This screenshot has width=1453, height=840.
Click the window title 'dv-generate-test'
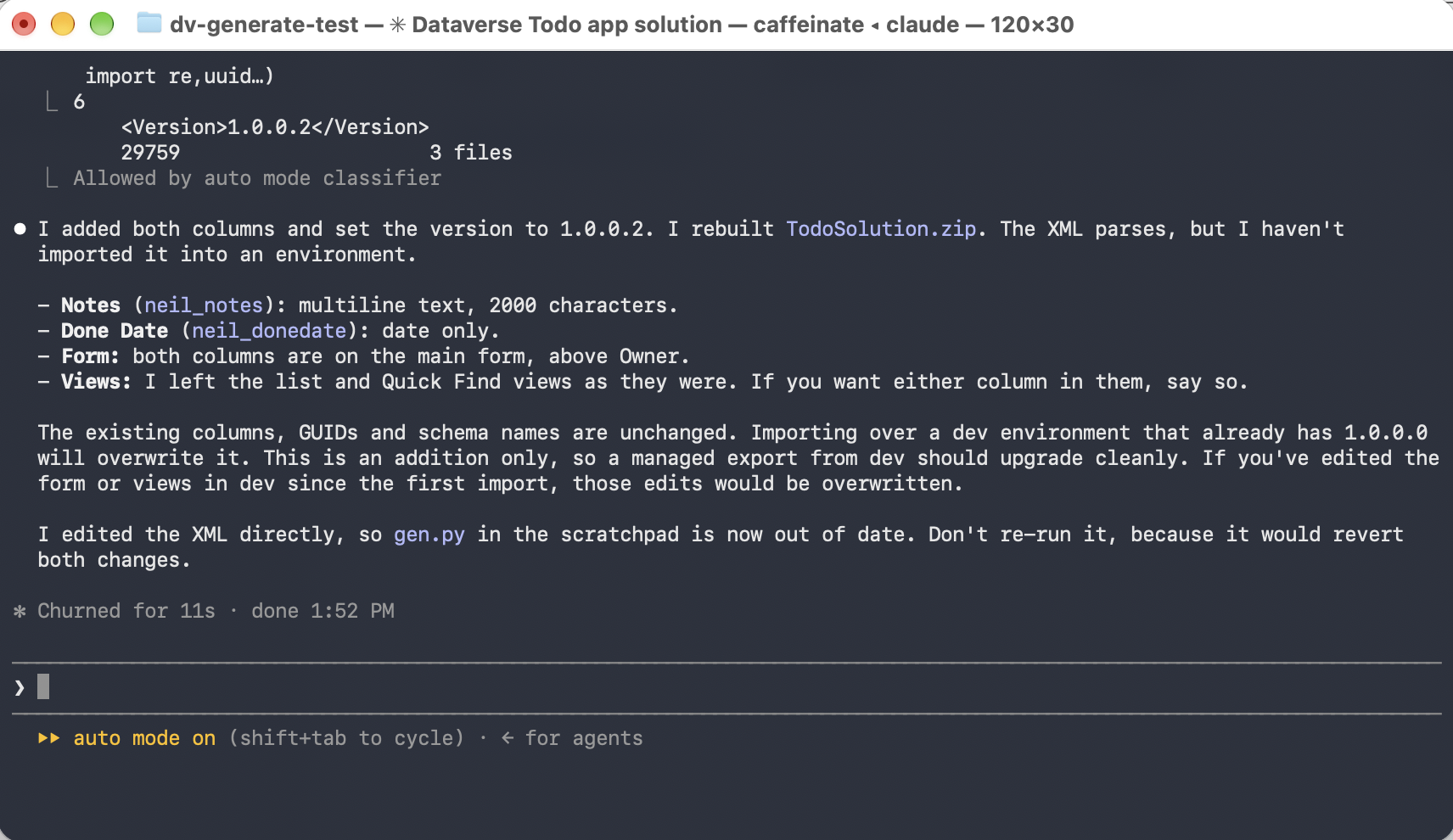[264, 25]
